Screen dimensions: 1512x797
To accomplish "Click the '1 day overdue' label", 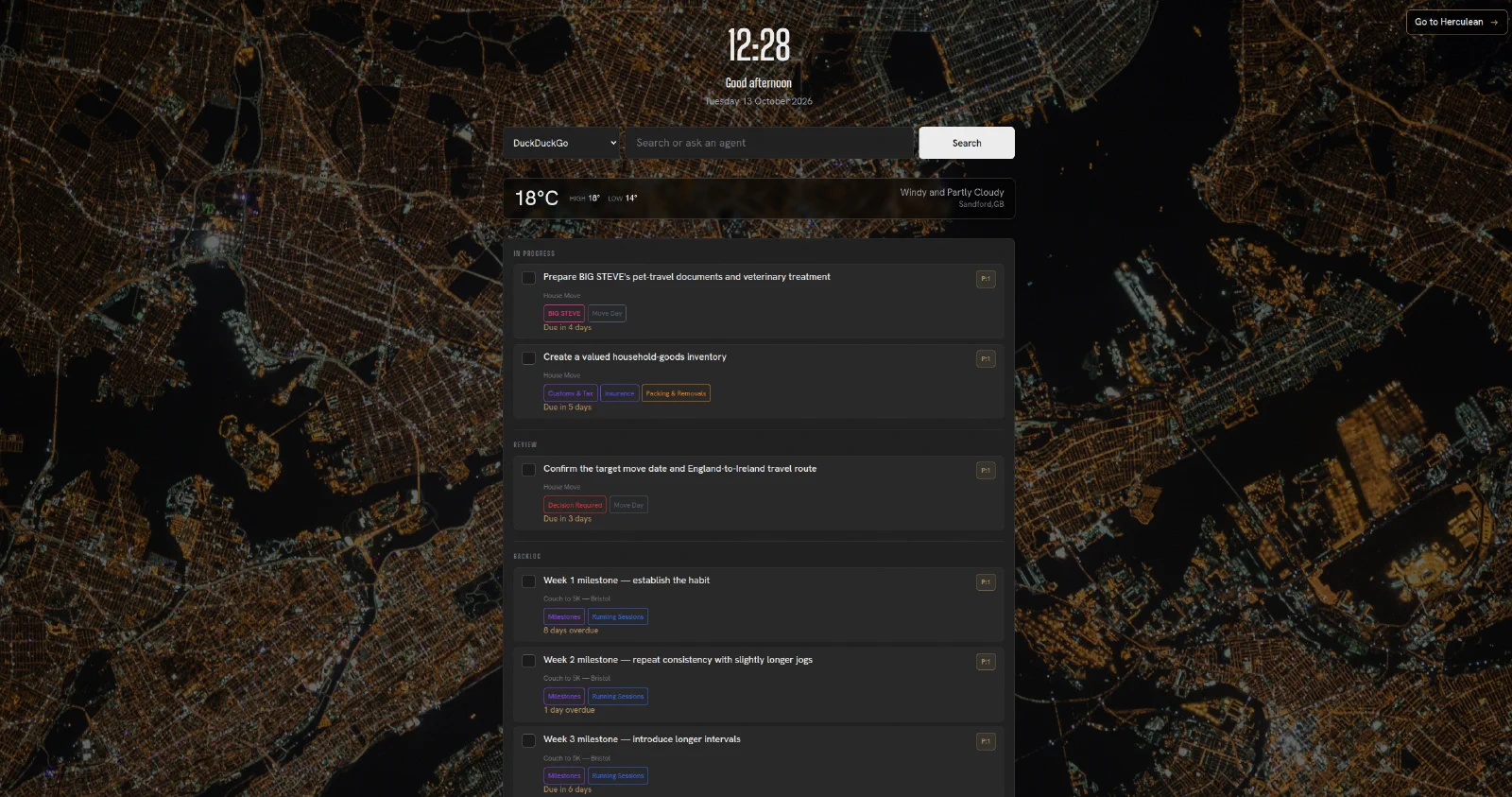I will pyautogui.click(x=569, y=710).
